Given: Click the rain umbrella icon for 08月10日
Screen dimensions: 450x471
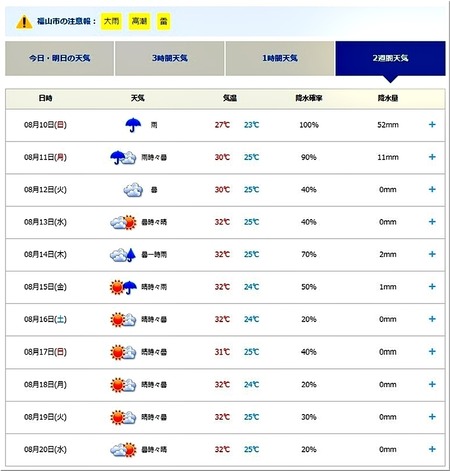Looking at the screenshot, I should [x=133, y=125].
